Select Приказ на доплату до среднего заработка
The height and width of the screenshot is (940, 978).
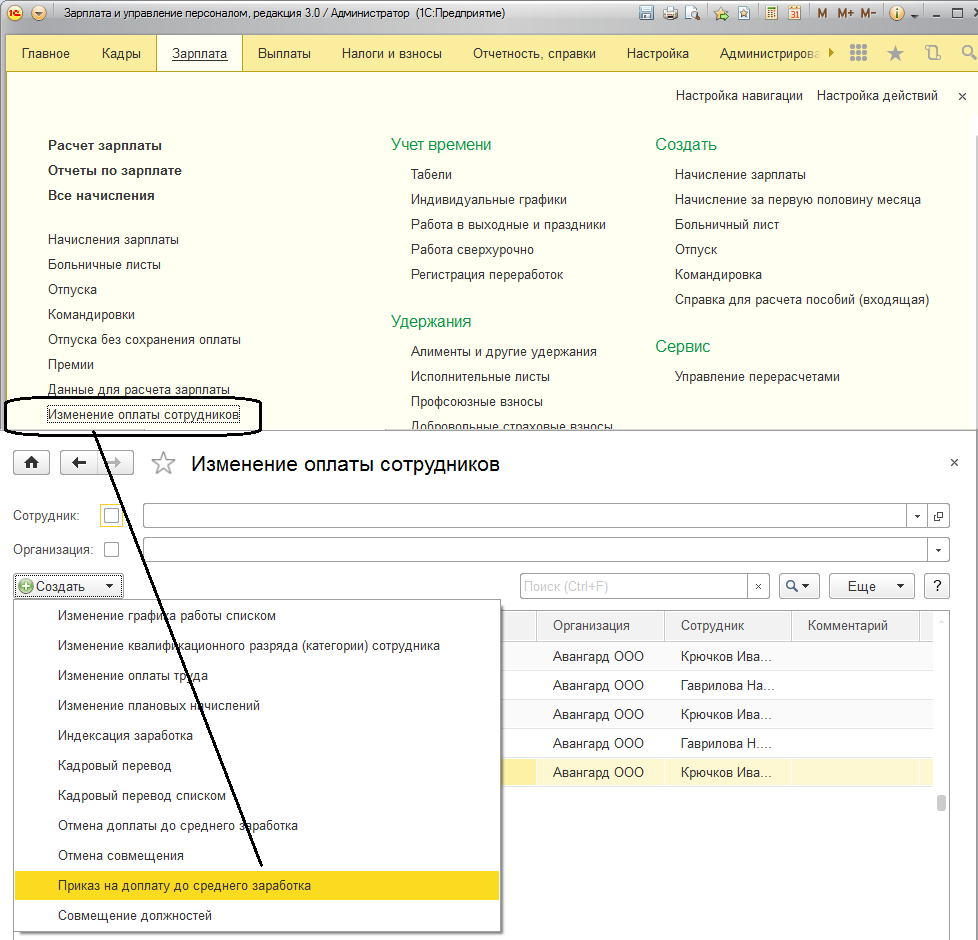184,886
